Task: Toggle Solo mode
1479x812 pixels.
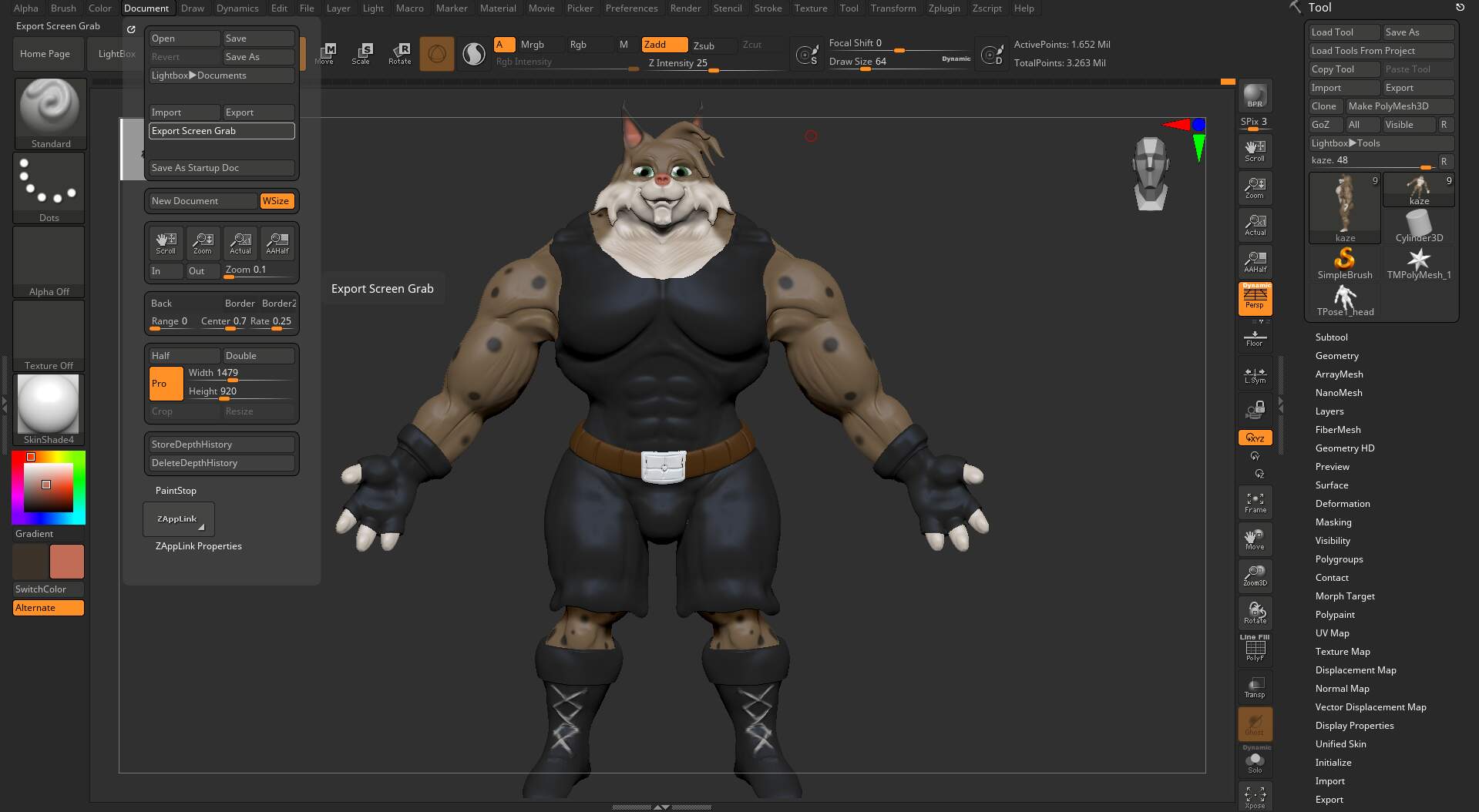Action: coord(1255,761)
